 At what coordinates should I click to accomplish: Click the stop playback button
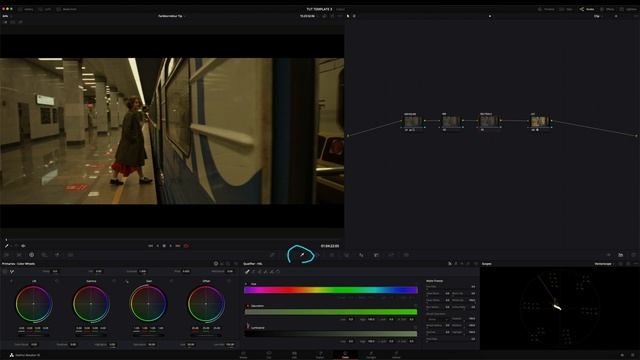point(164,246)
